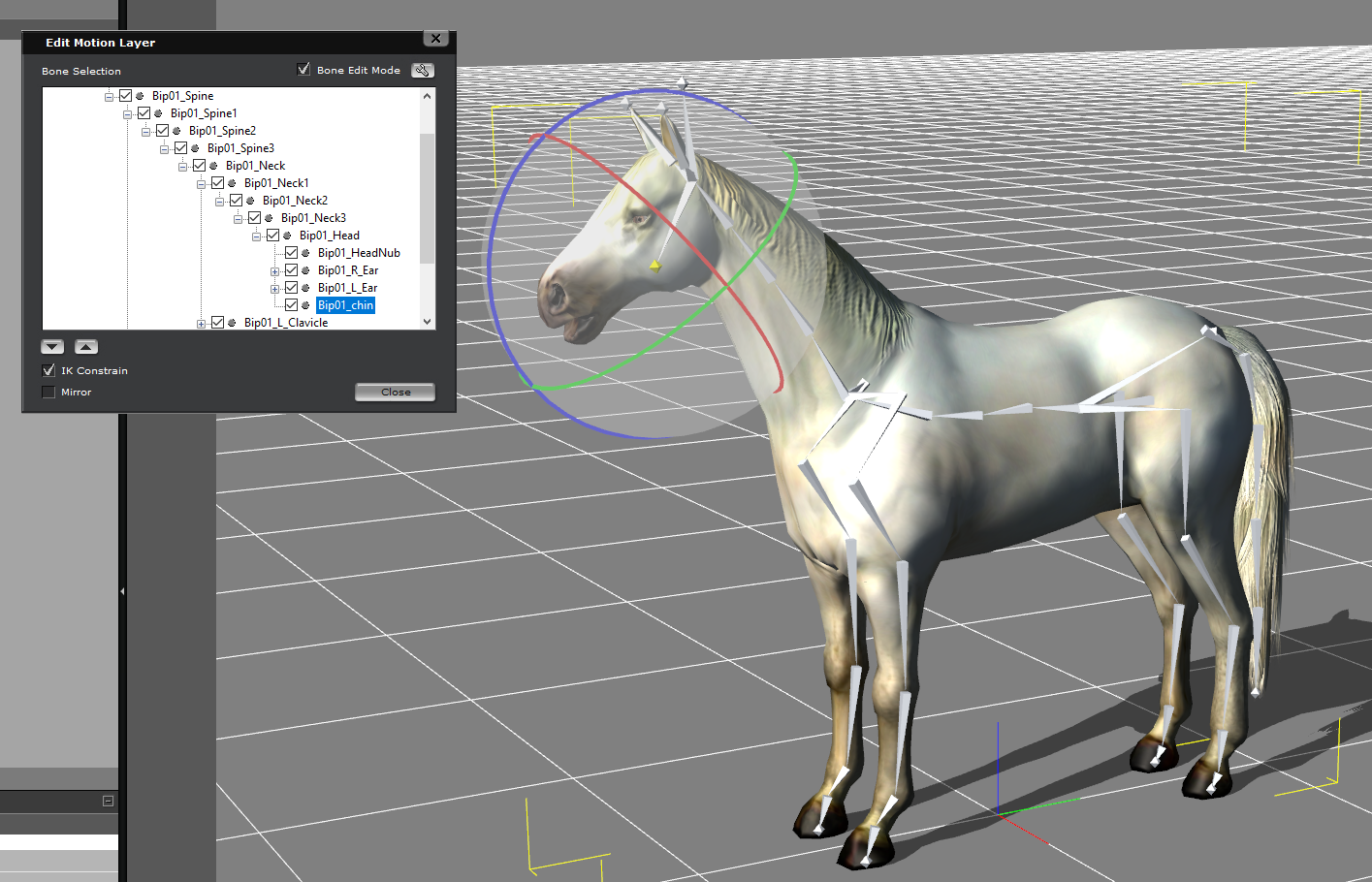This screenshot has height=882, width=1372.
Task: Enable the Mirror checkbox
Action: pos(48,392)
